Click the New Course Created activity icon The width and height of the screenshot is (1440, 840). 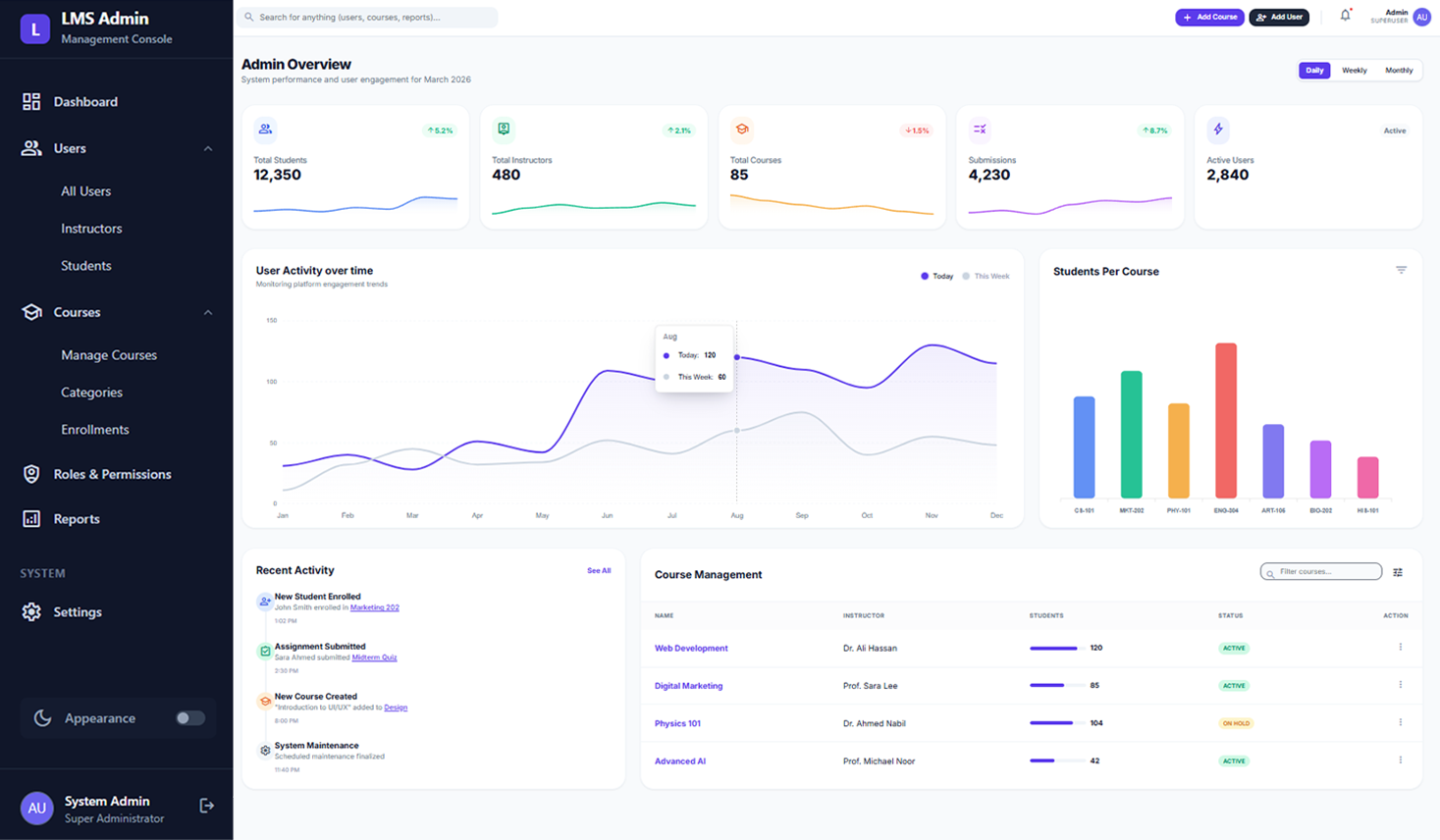point(265,701)
